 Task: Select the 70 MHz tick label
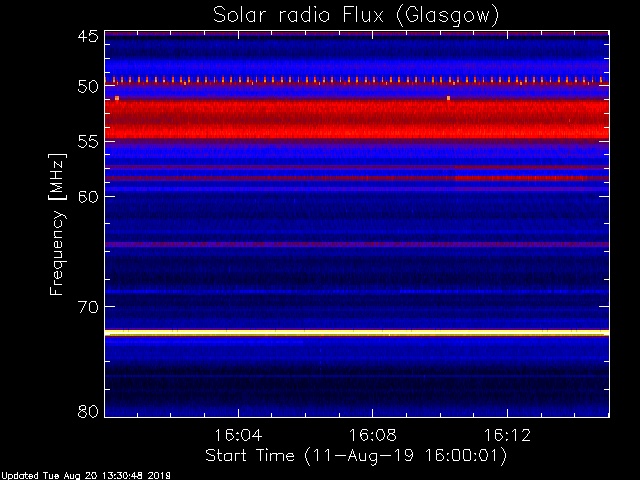87,307
